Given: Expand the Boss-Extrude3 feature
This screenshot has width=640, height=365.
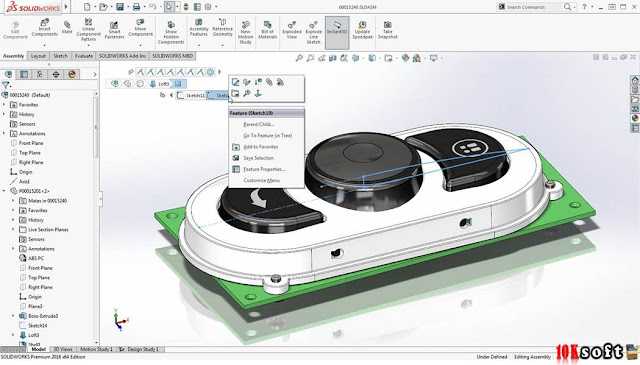Looking at the screenshot, I should [x=13, y=316].
